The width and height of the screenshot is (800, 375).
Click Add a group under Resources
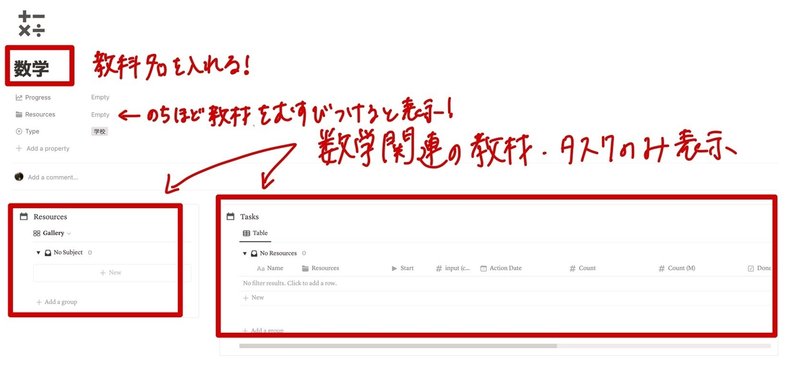(x=56, y=302)
